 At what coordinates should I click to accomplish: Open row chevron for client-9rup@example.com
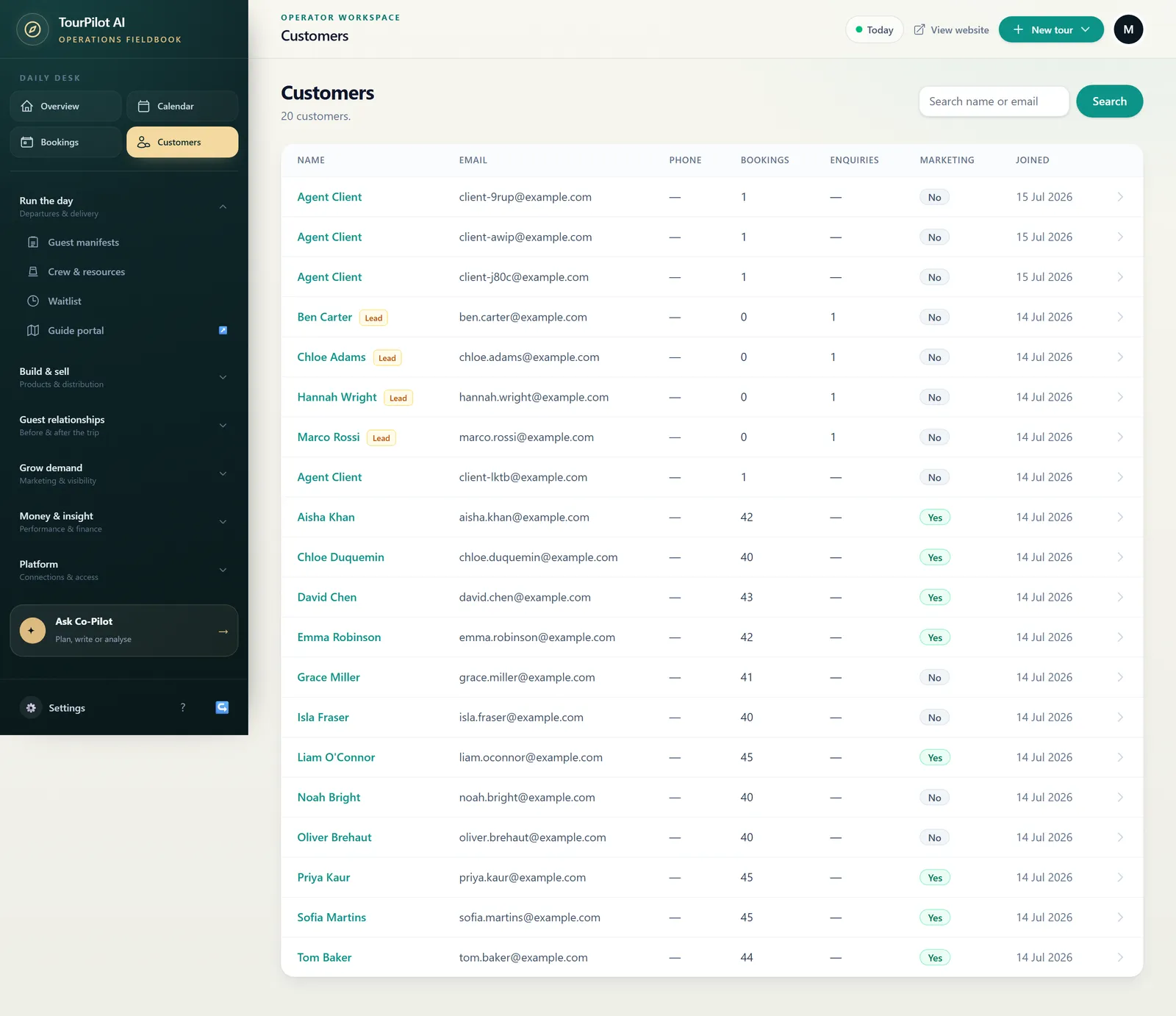1120,196
